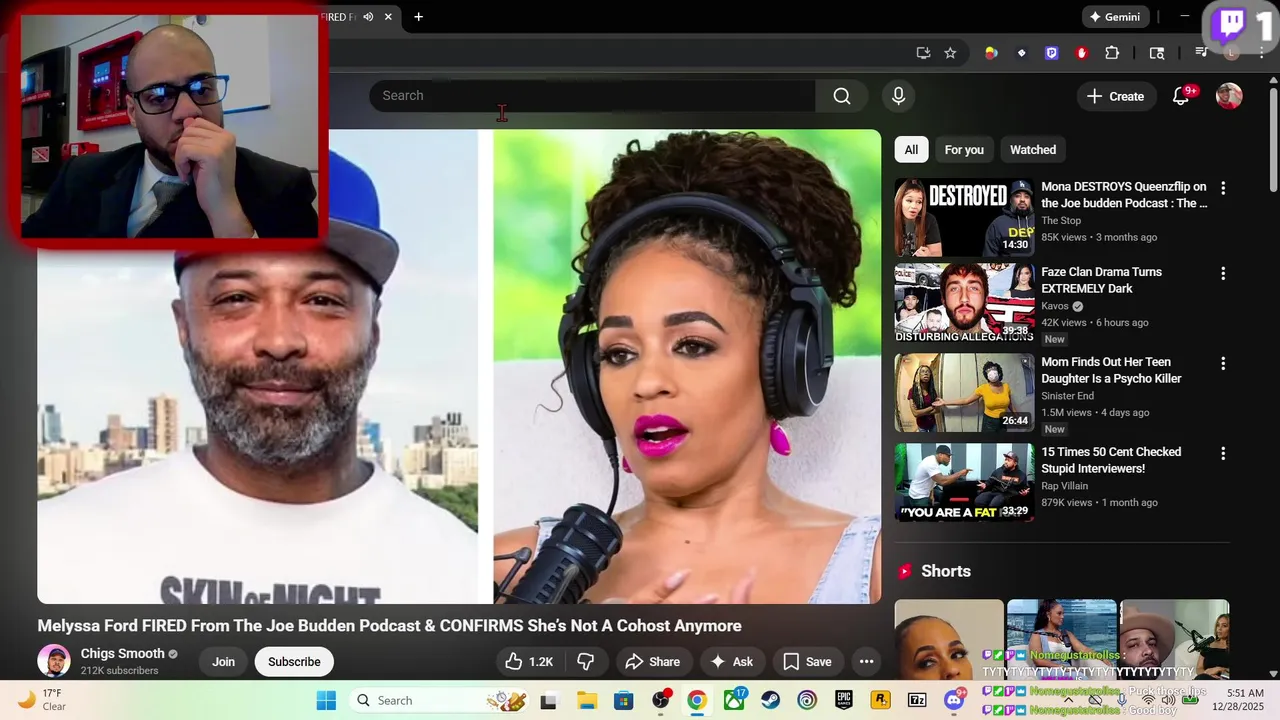The height and width of the screenshot is (720, 1280).
Task: Open options for Faze Clan Drama video
Action: point(1222,273)
